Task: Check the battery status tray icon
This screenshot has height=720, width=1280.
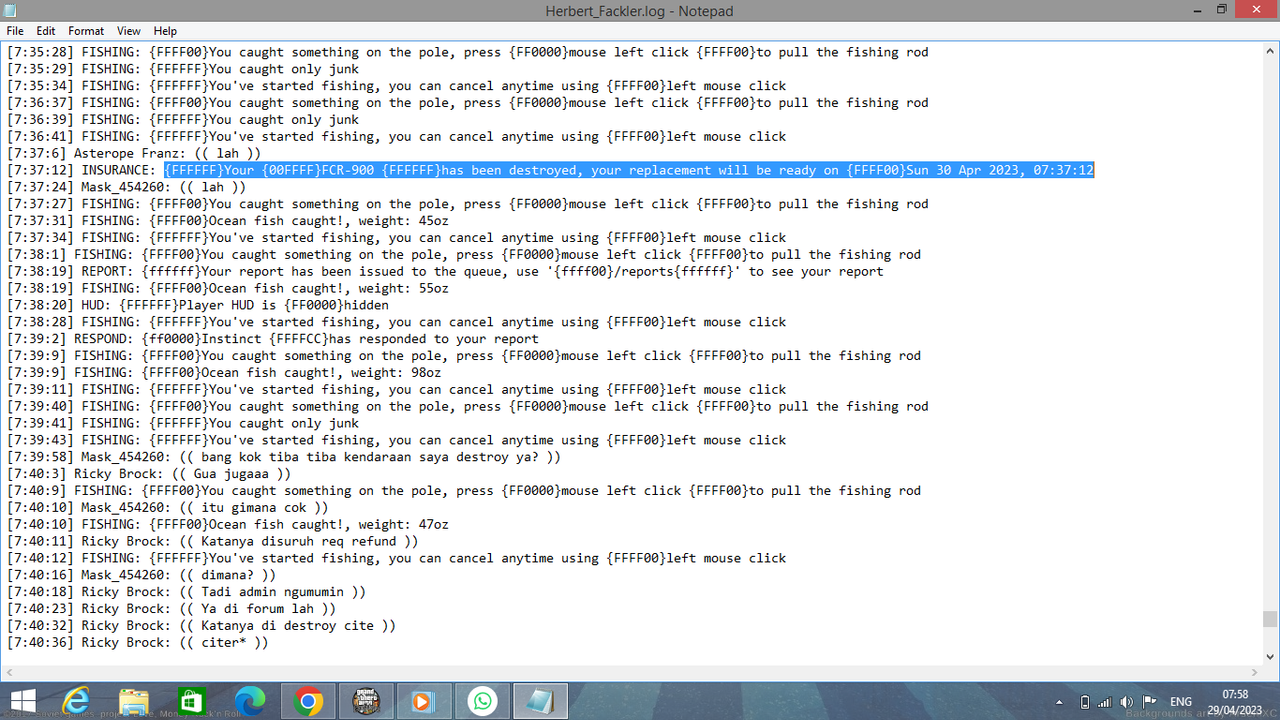Action: pos(1085,702)
